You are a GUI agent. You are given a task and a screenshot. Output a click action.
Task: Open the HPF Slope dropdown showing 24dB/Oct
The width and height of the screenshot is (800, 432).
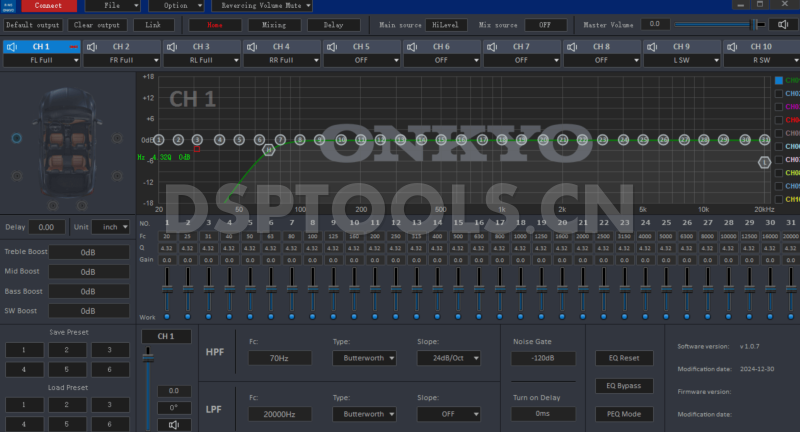(448, 357)
